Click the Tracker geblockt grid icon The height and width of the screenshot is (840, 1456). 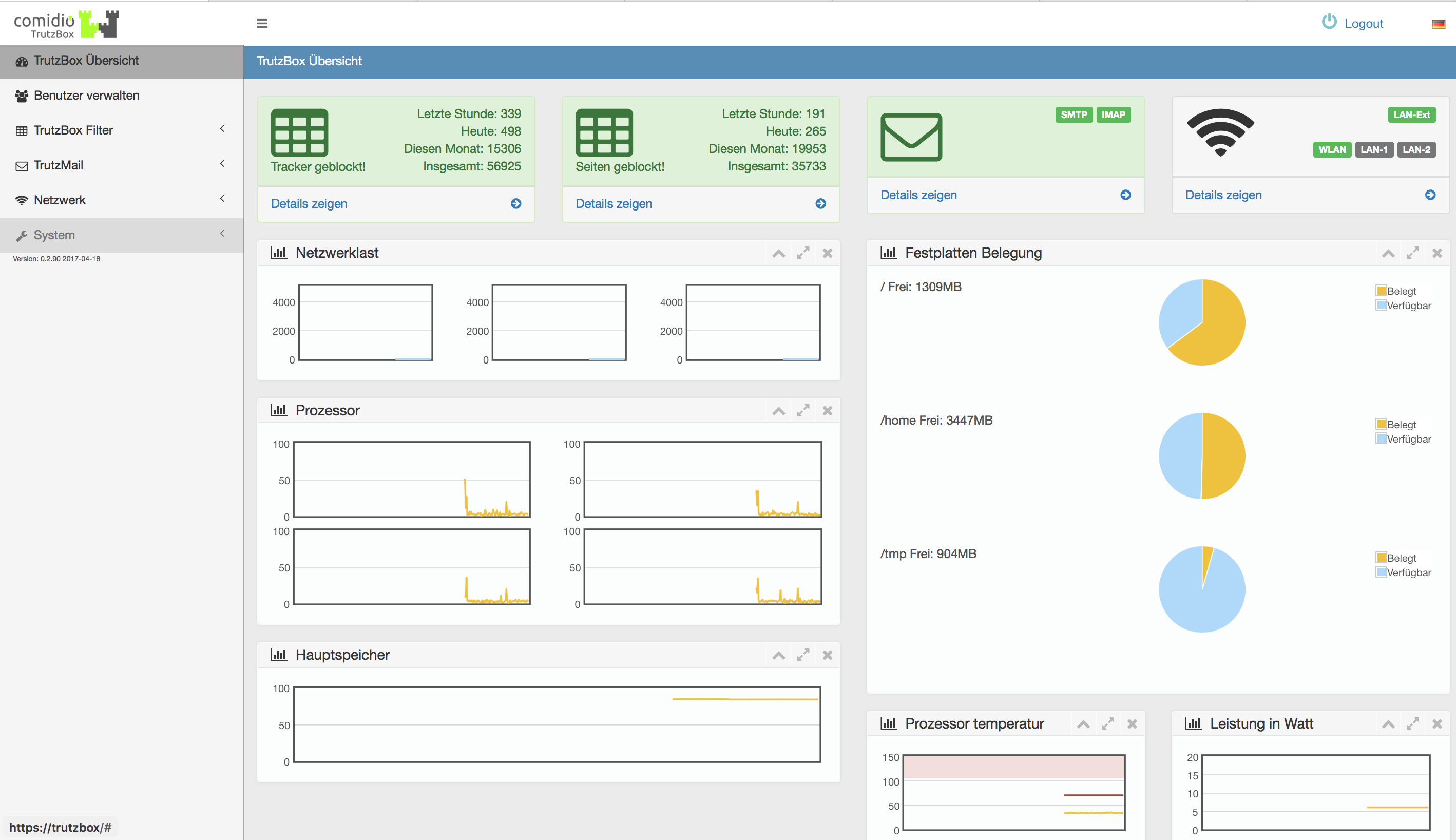(299, 132)
